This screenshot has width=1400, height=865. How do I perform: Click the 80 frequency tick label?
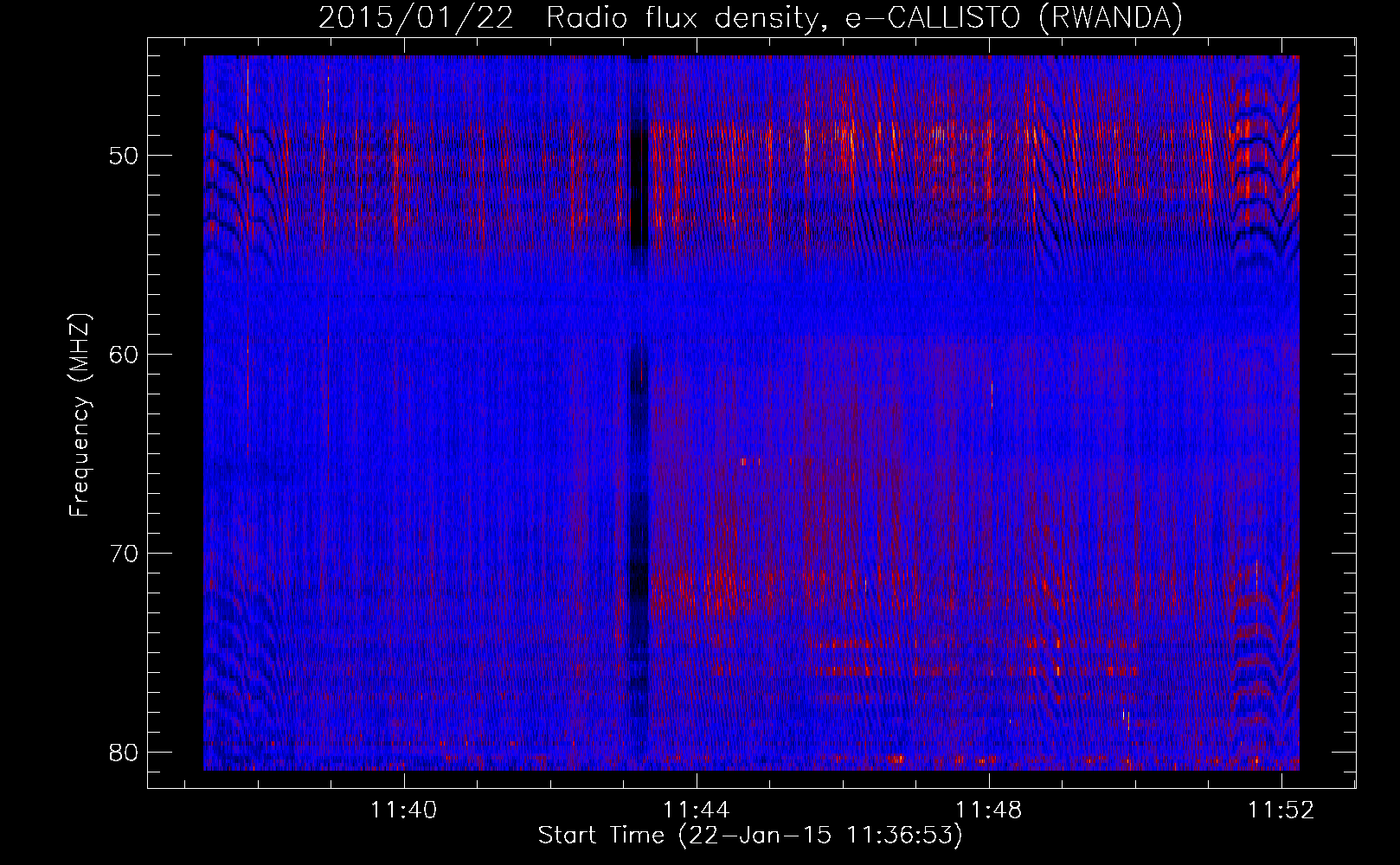(125, 751)
